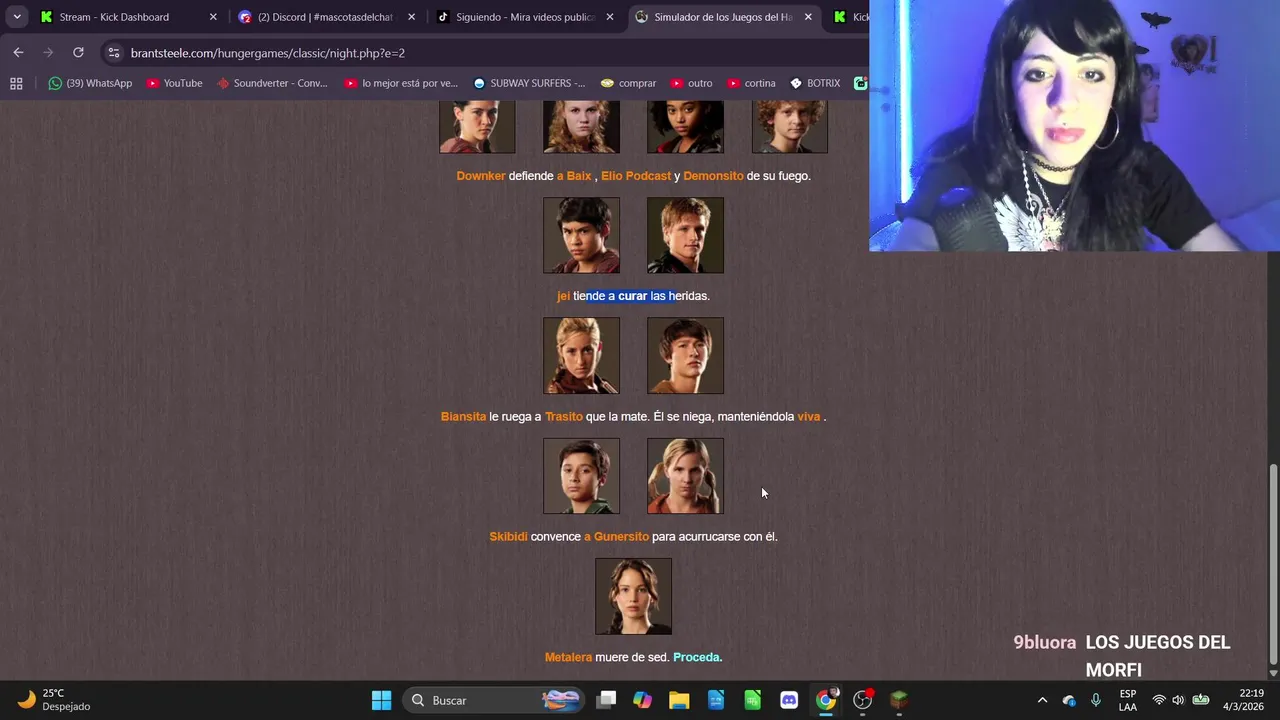Open the volume control in tray
Viewport: 1280px width, 720px height.
[1178, 700]
